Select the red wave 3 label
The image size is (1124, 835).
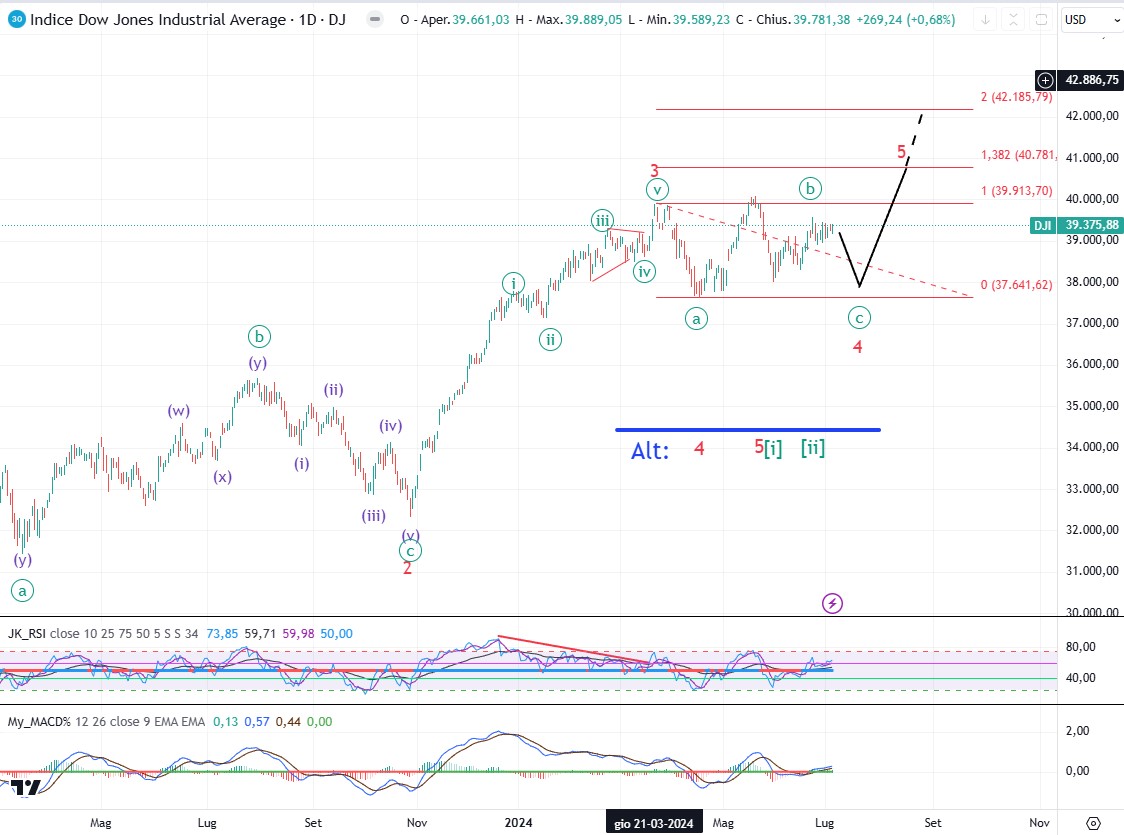654,171
